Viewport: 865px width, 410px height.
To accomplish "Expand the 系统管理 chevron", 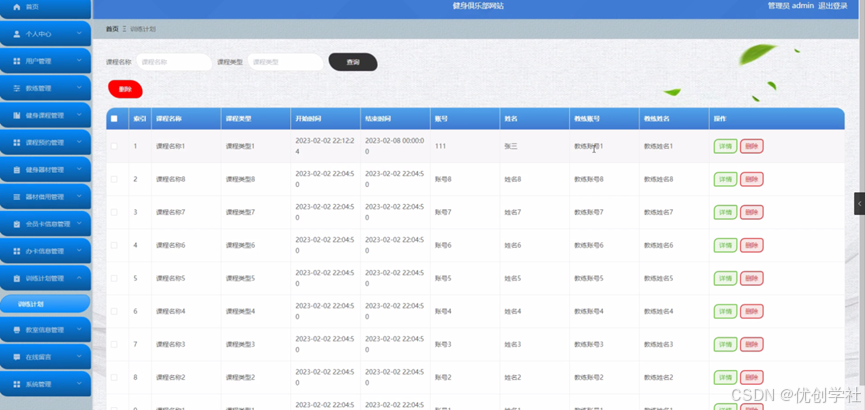I will 79,384.
